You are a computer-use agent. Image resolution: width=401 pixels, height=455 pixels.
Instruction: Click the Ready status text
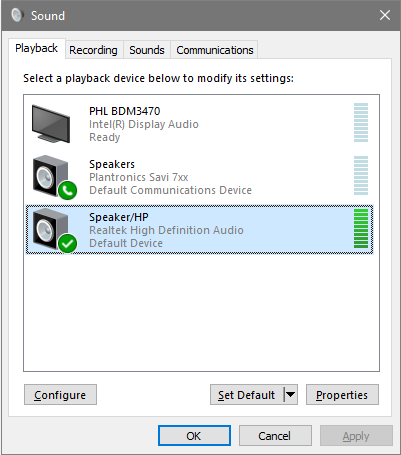tap(105, 137)
